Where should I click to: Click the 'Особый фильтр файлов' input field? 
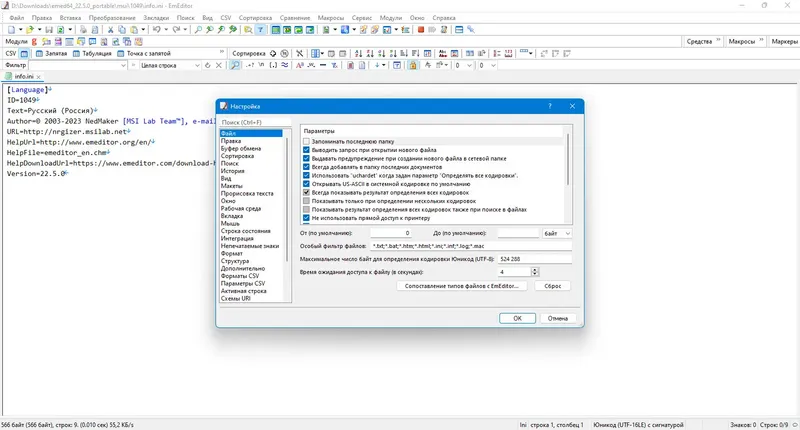coord(471,246)
